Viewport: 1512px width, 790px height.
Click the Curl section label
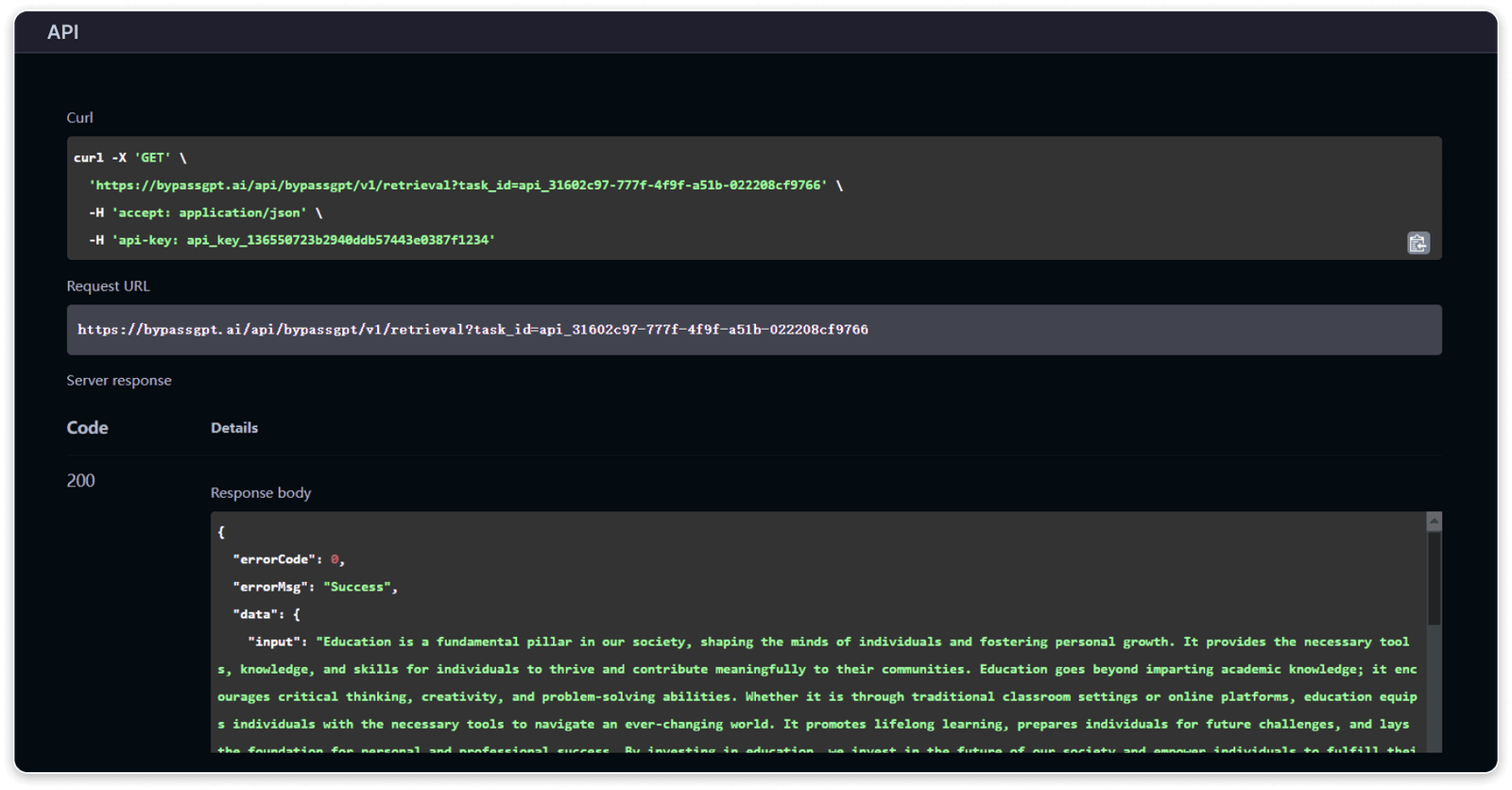pyautogui.click(x=79, y=117)
